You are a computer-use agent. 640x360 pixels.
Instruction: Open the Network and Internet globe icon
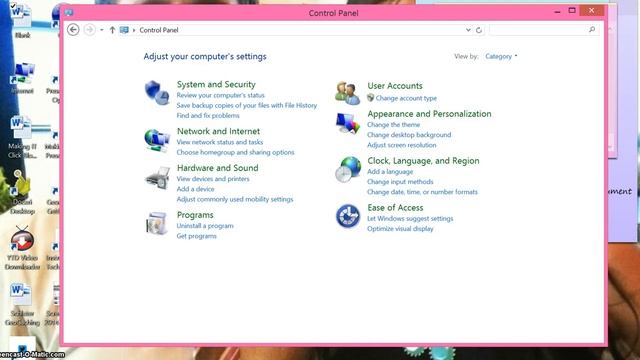point(157,140)
